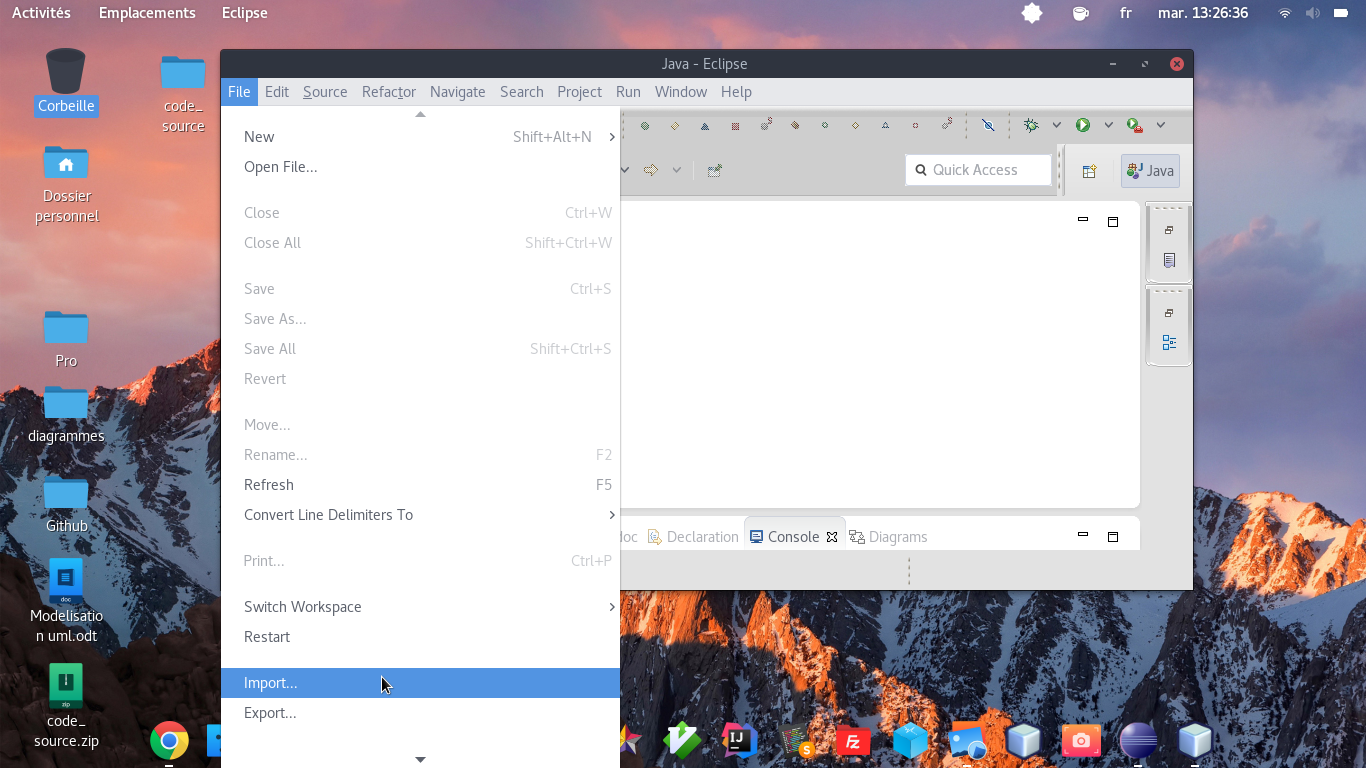
Task: Open the Forward history dropdown arrow
Action: point(677,170)
